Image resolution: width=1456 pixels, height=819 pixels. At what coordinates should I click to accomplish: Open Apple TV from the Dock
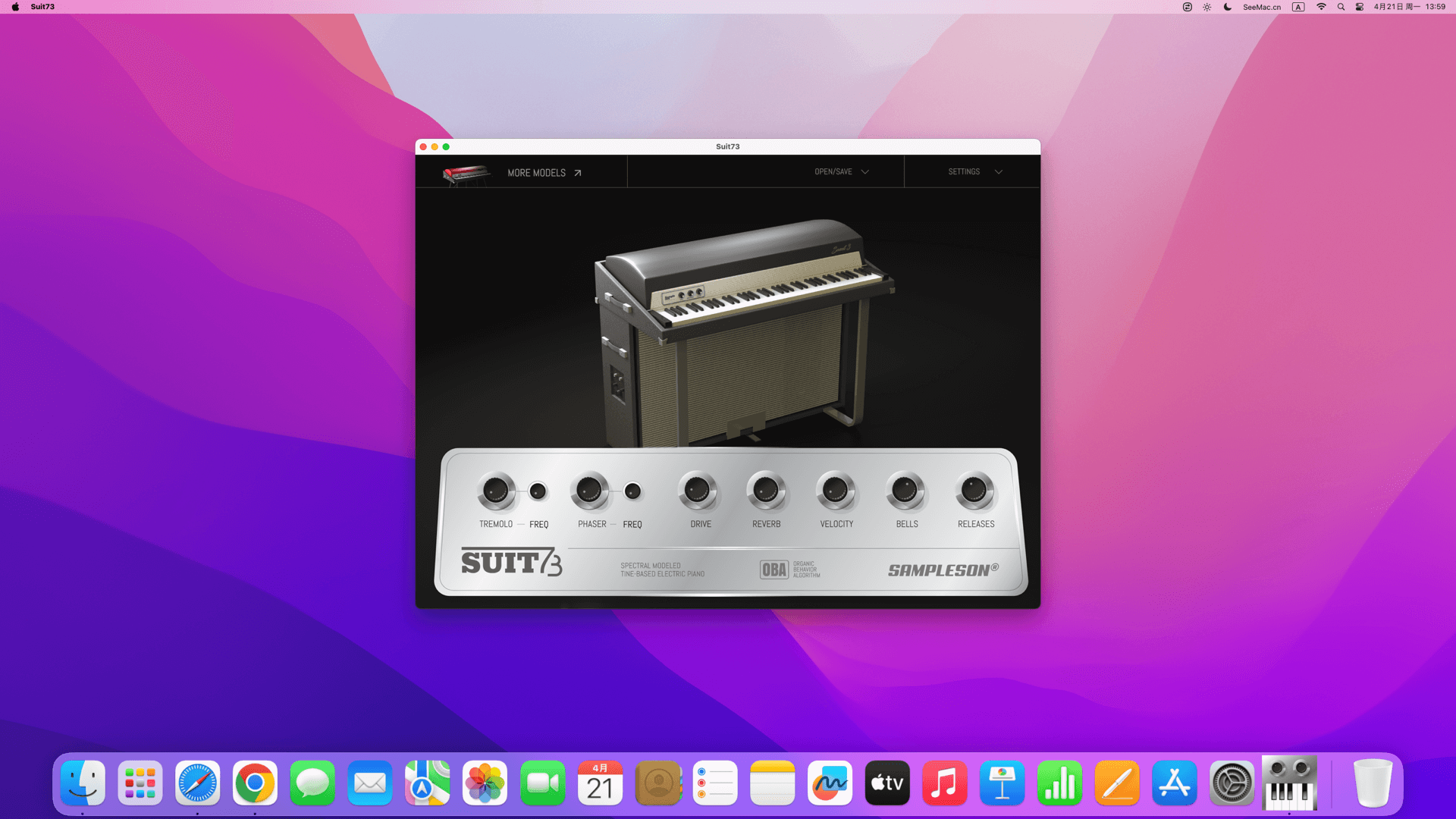[887, 783]
